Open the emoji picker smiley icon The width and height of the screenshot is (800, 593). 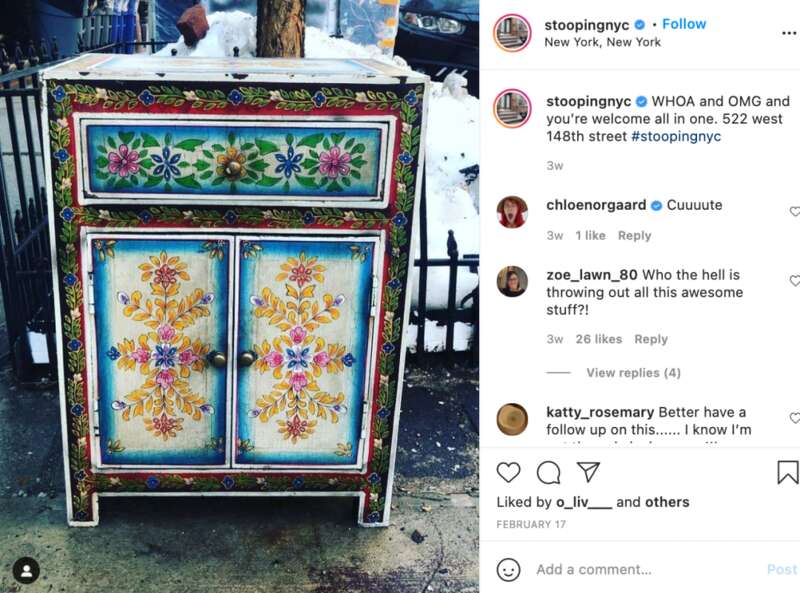coord(508,570)
